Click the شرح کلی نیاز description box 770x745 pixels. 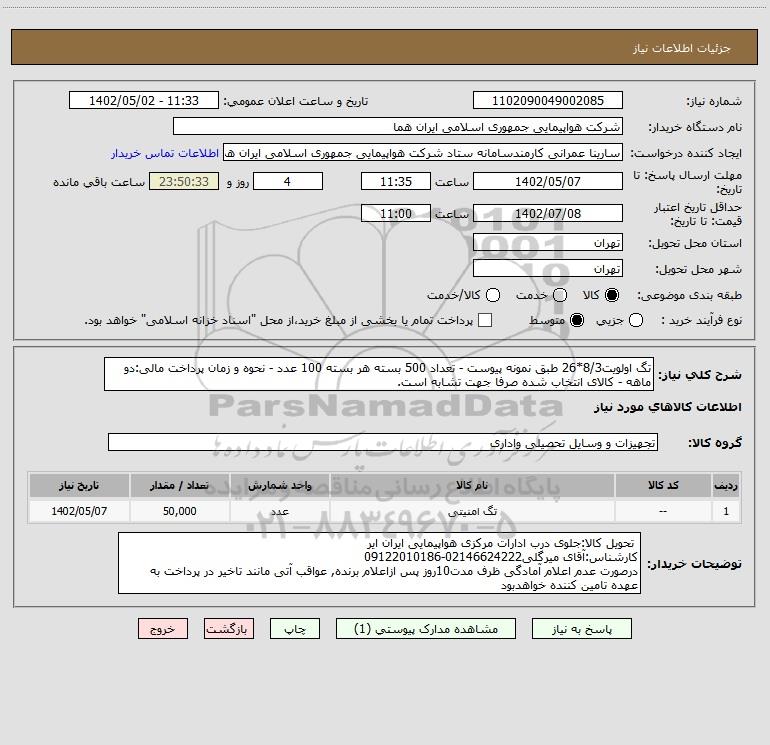point(379,374)
